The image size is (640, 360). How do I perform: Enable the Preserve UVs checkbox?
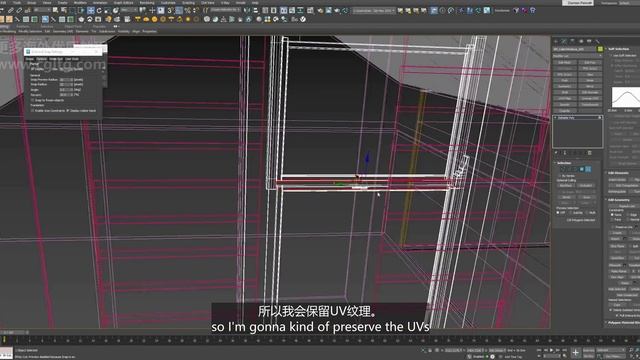coord(613,227)
